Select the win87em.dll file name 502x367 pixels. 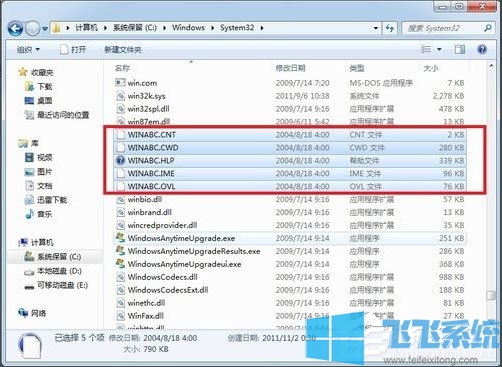149,122
